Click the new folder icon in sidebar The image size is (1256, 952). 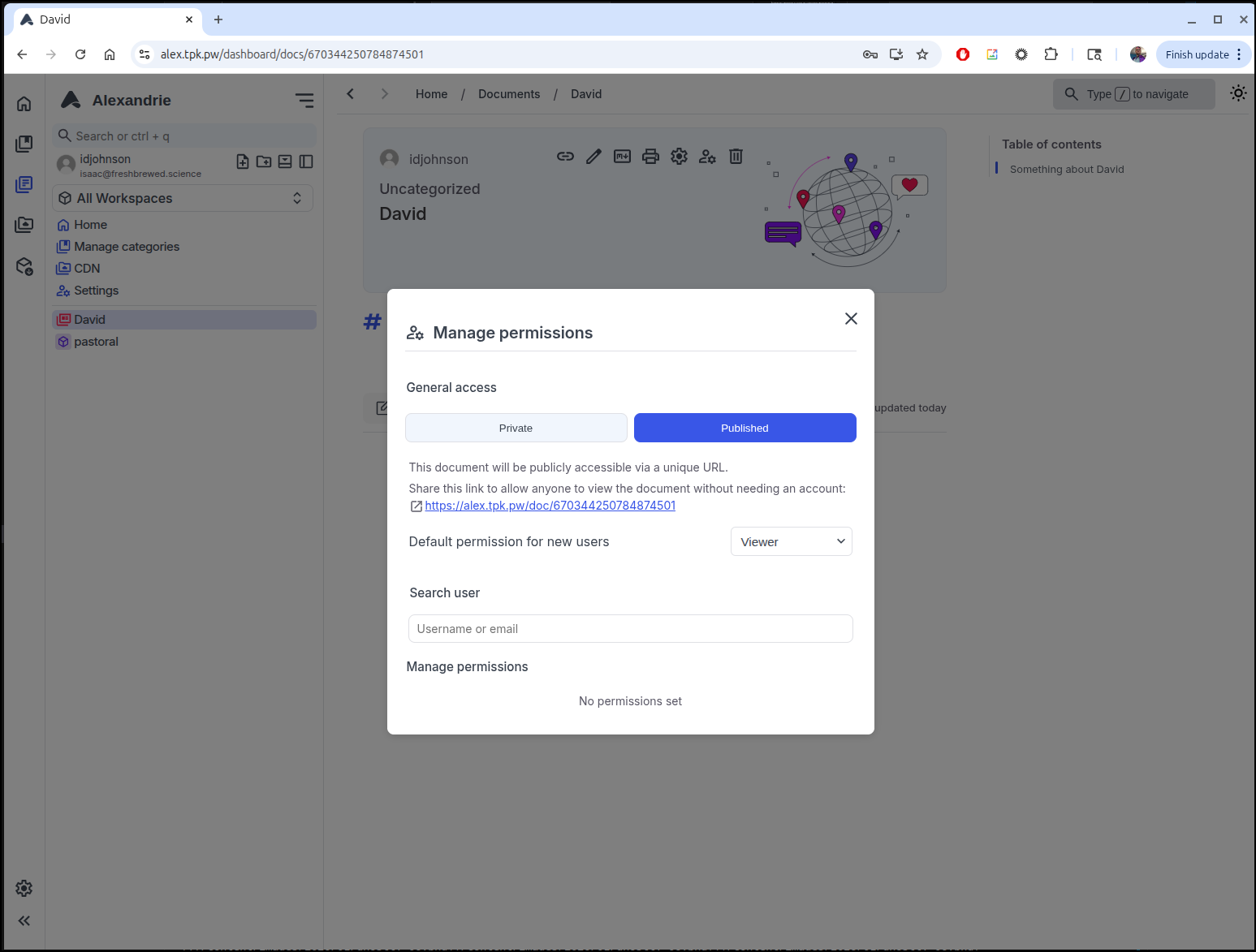click(264, 162)
